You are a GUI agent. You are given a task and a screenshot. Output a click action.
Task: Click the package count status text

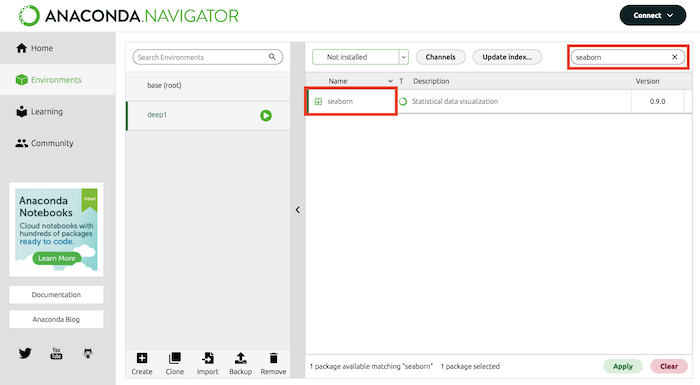[371, 366]
